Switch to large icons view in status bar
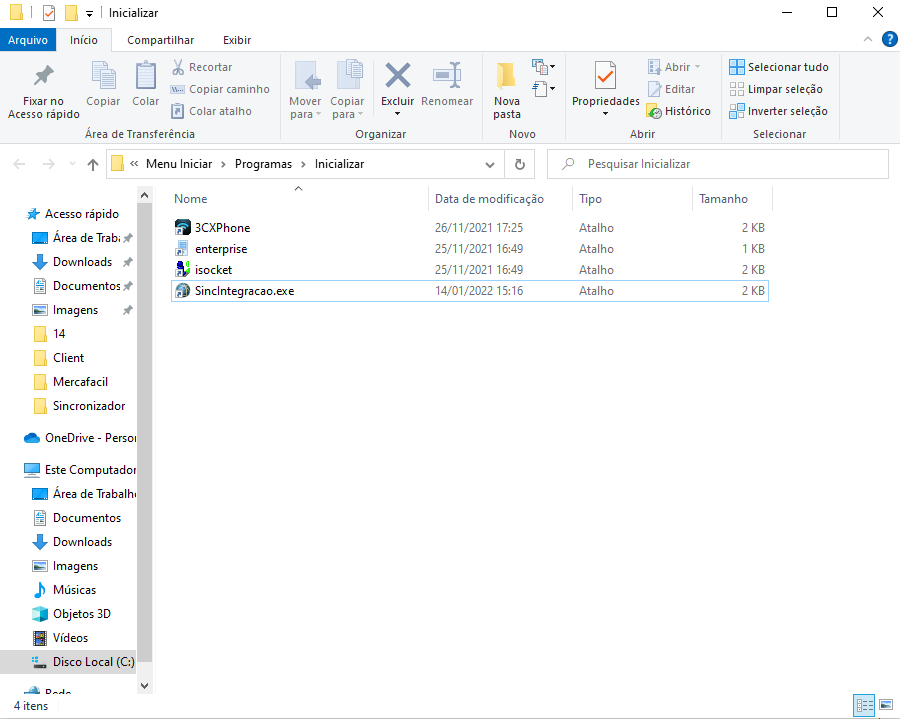The width and height of the screenshot is (900, 719). pos(886,706)
